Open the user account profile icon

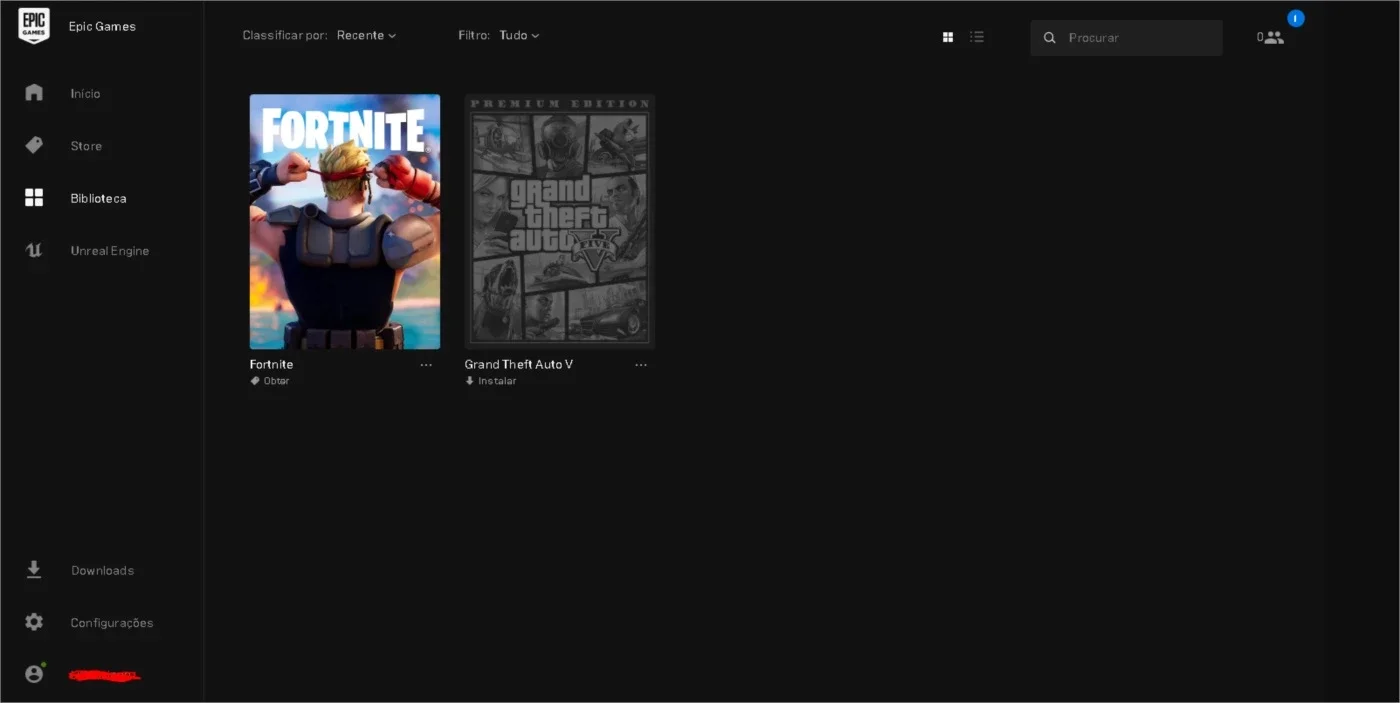coord(34,674)
